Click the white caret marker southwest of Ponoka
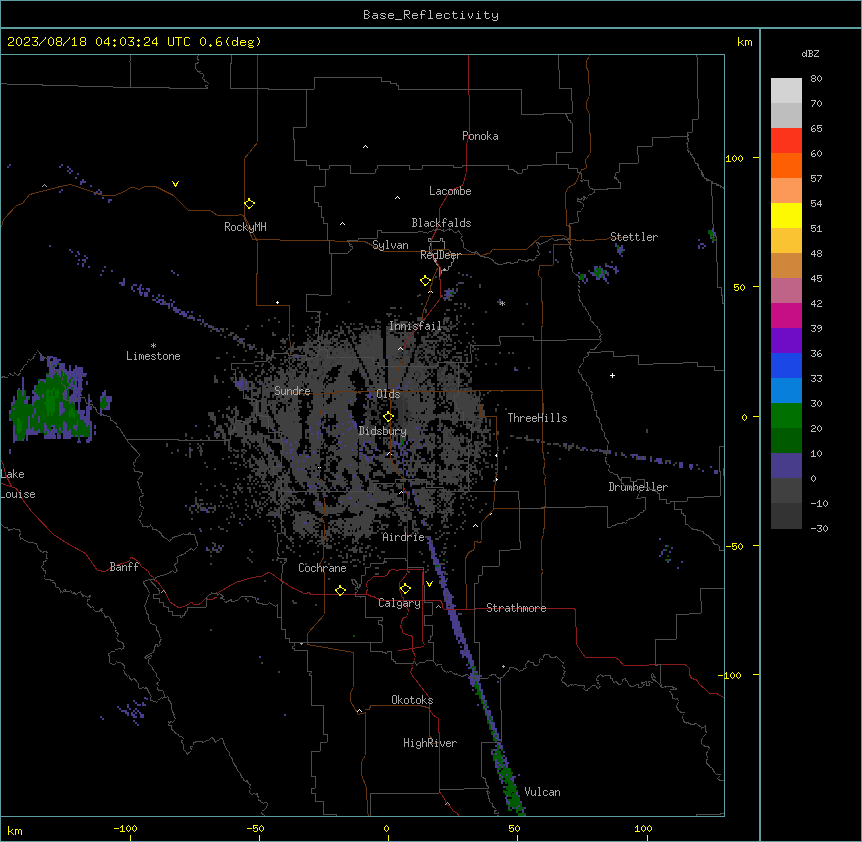The height and width of the screenshot is (842, 862). pyautogui.click(x=366, y=147)
